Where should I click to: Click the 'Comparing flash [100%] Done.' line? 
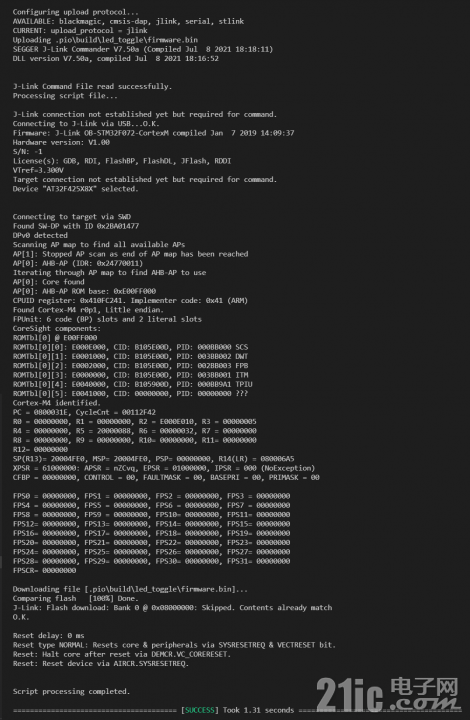click(75, 598)
